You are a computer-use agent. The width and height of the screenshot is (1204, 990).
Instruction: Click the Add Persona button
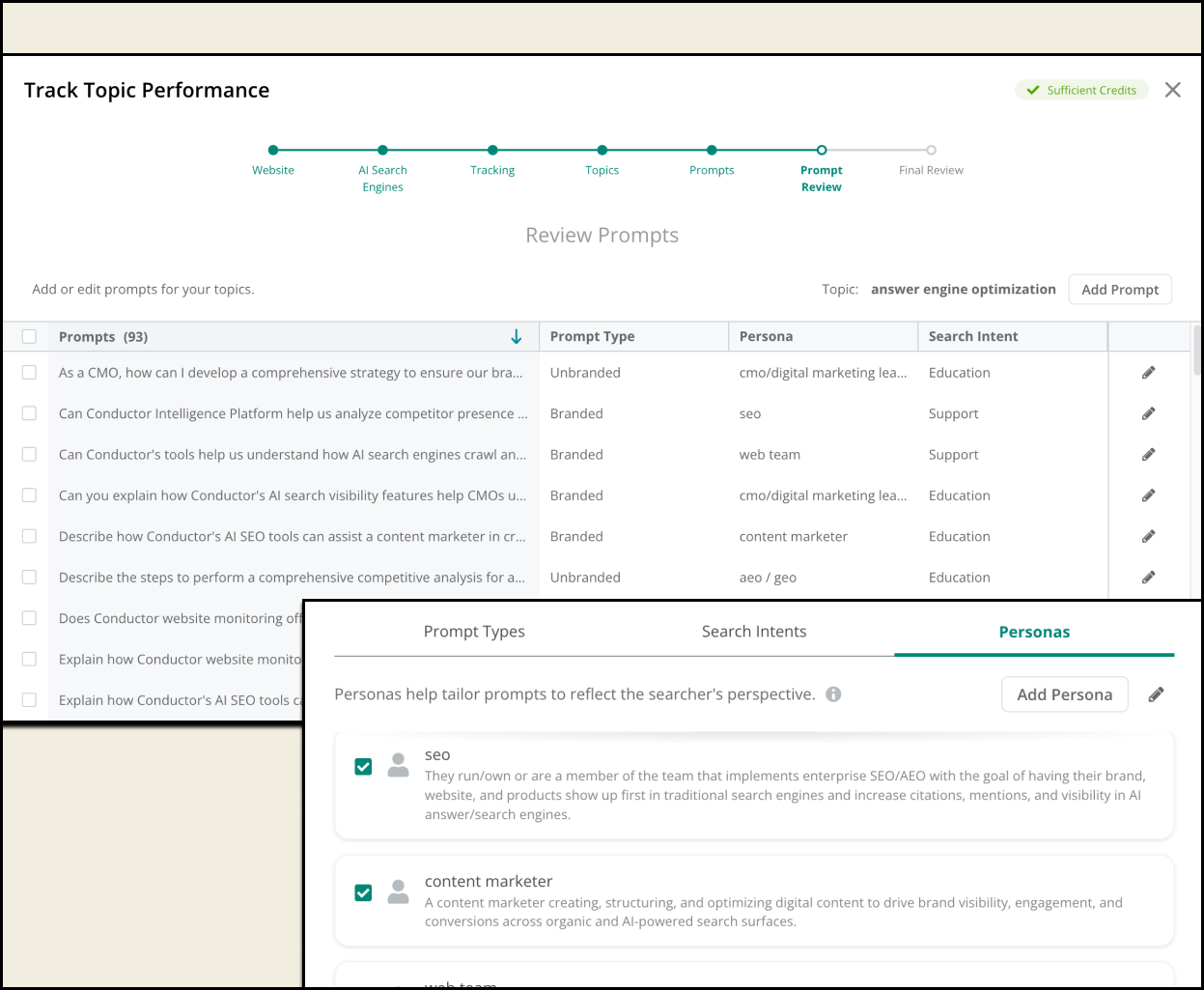pos(1065,694)
